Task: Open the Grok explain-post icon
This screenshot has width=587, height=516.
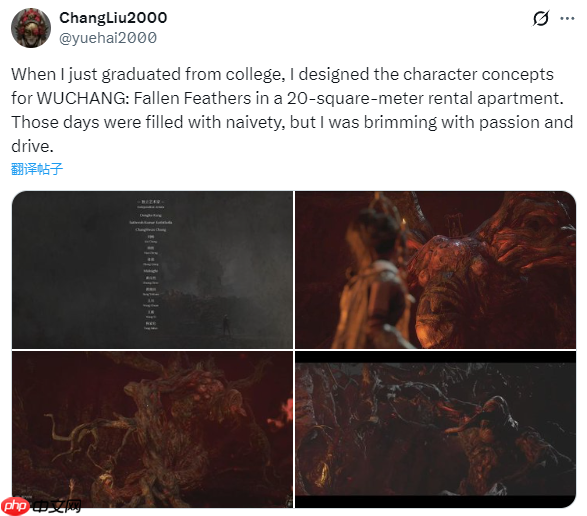Action: [541, 18]
